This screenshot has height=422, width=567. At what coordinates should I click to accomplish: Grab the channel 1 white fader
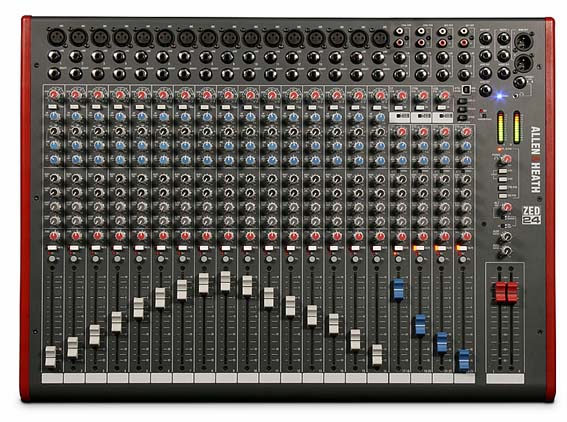click(x=51, y=356)
